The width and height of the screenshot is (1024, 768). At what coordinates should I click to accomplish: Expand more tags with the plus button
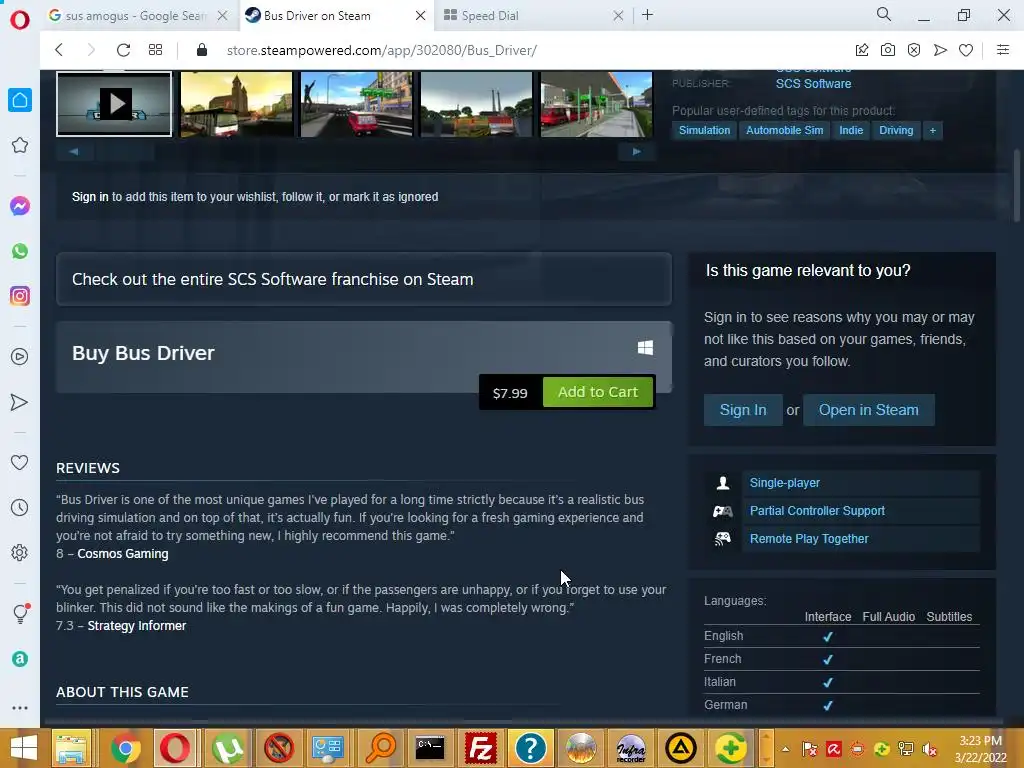(x=933, y=131)
